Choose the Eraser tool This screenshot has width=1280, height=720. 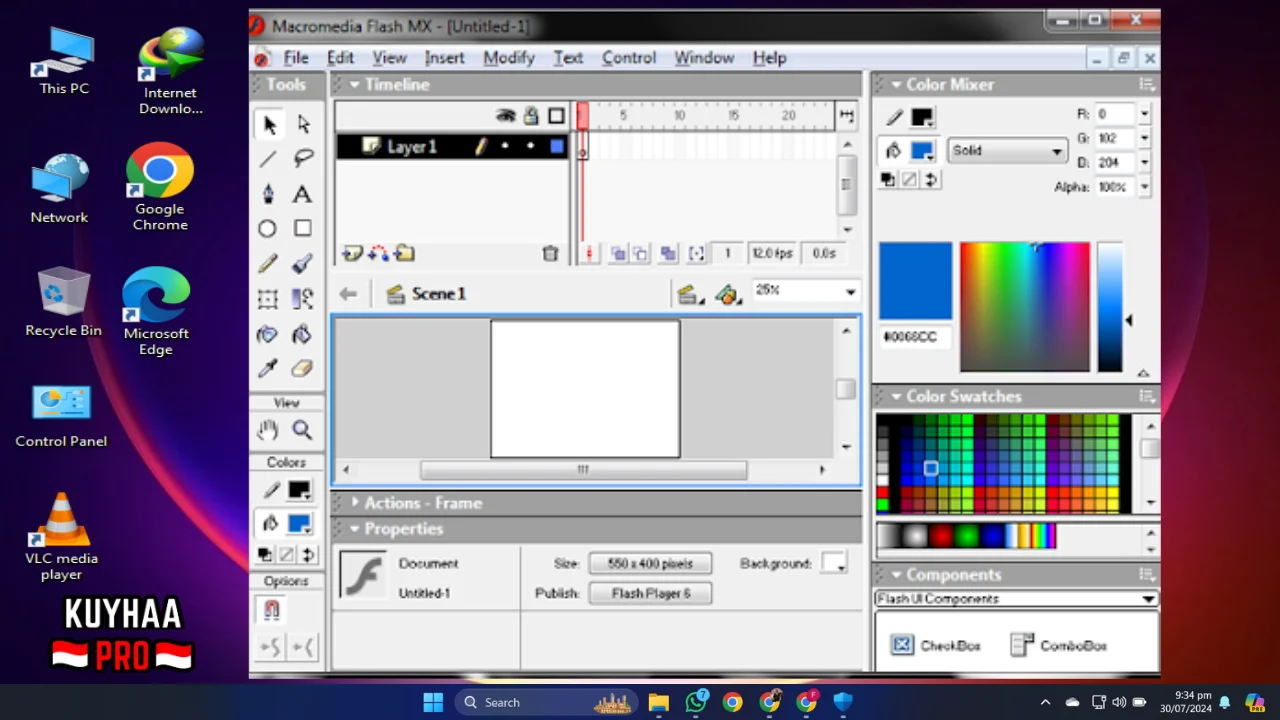[x=303, y=369]
